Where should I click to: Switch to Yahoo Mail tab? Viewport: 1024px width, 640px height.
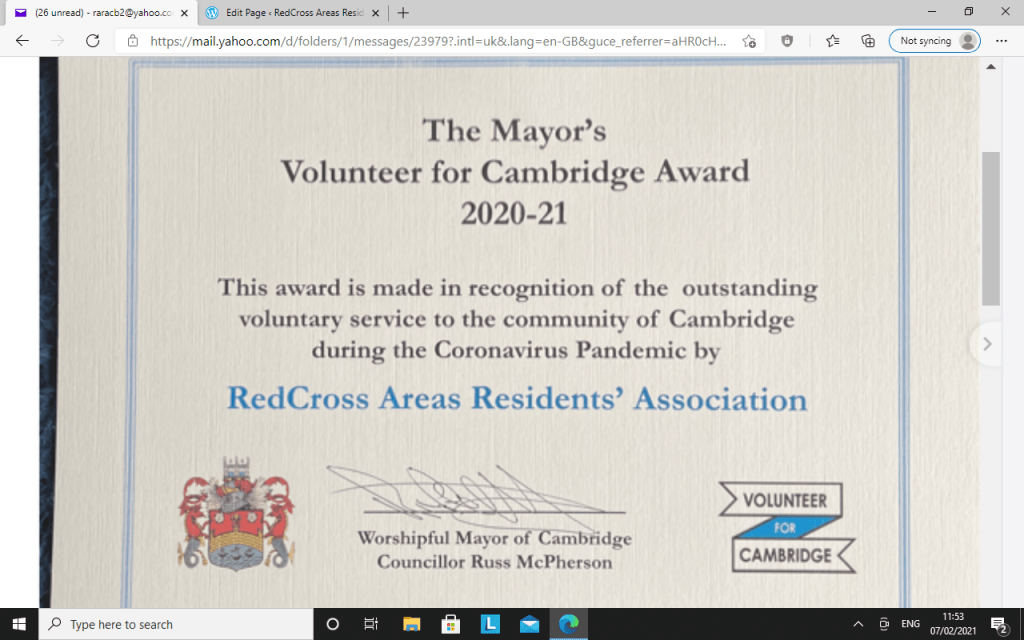95,13
